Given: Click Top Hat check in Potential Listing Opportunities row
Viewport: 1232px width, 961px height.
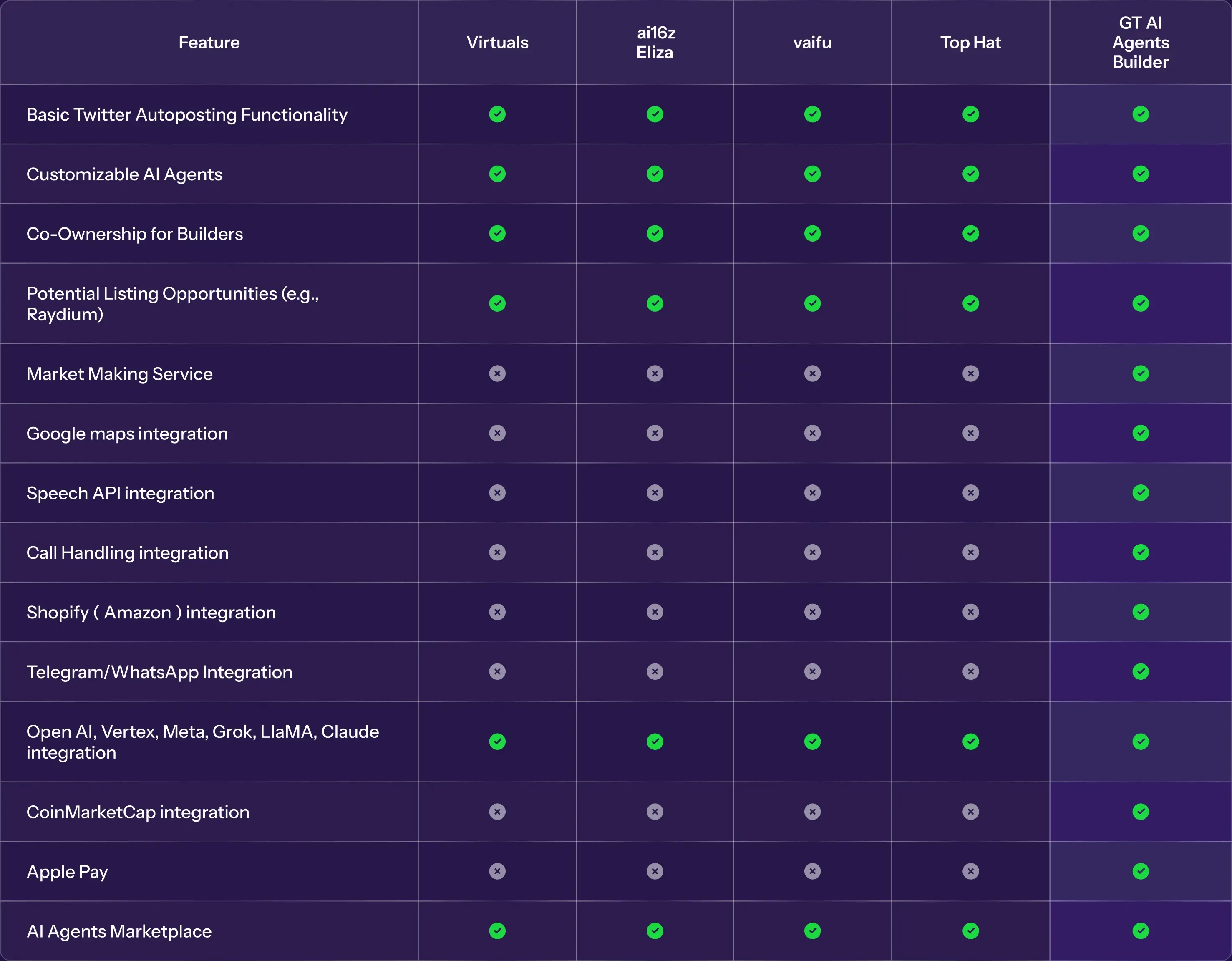Looking at the screenshot, I should (x=970, y=304).
